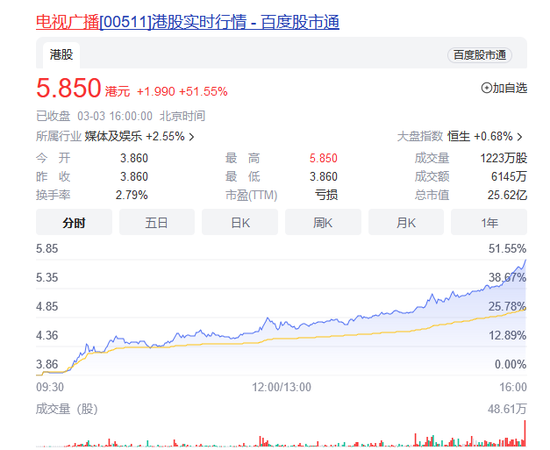The width and height of the screenshot is (550, 450).
Task: Click the 成交量 (股) chart label
Action: coord(67,409)
